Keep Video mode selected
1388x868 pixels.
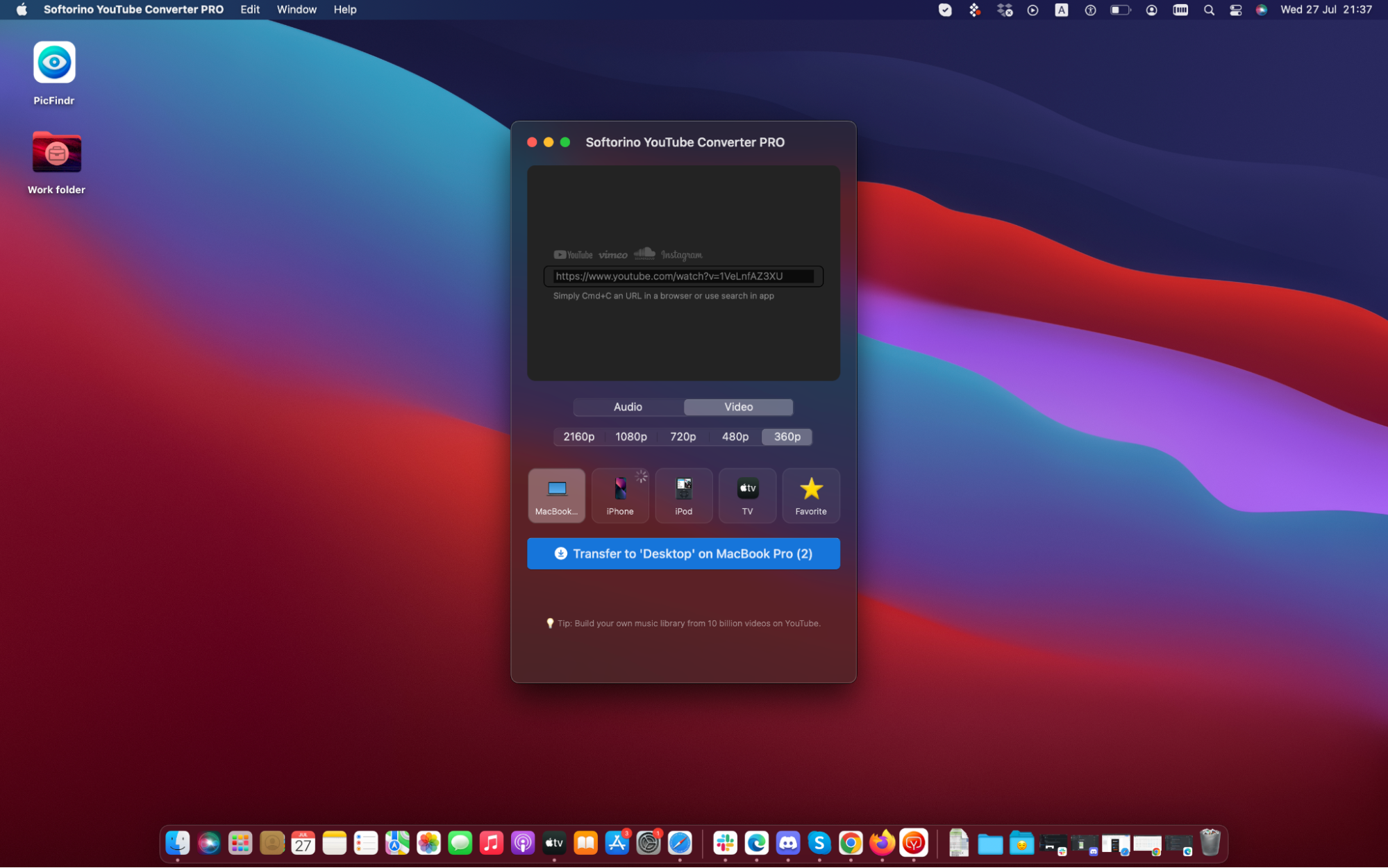tap(738, 407)
